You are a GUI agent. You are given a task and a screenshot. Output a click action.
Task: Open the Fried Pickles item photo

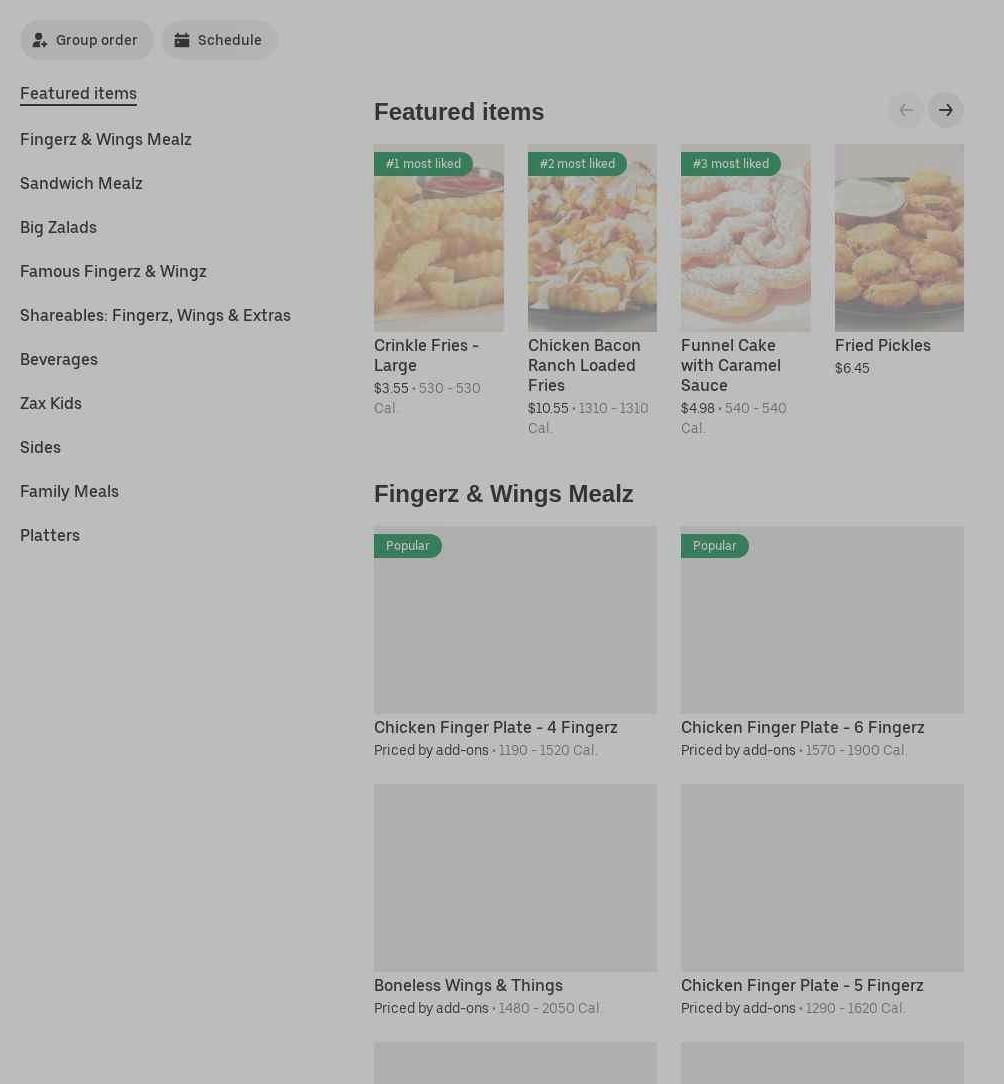pos(899,238)
